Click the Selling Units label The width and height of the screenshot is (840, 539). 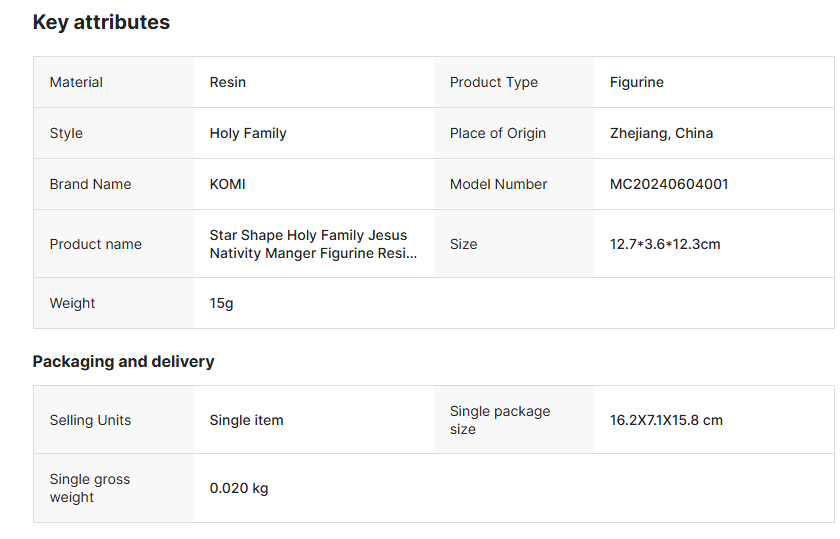[x=90, y=420]
